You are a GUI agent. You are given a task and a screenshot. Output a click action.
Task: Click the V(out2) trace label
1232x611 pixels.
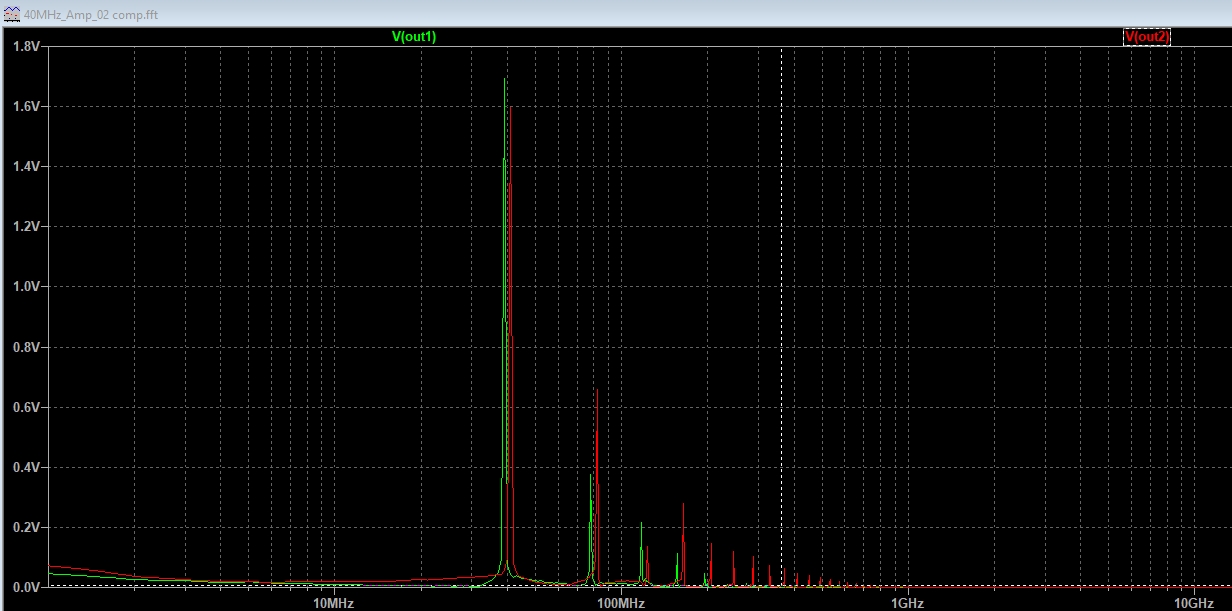[1147, 37]
